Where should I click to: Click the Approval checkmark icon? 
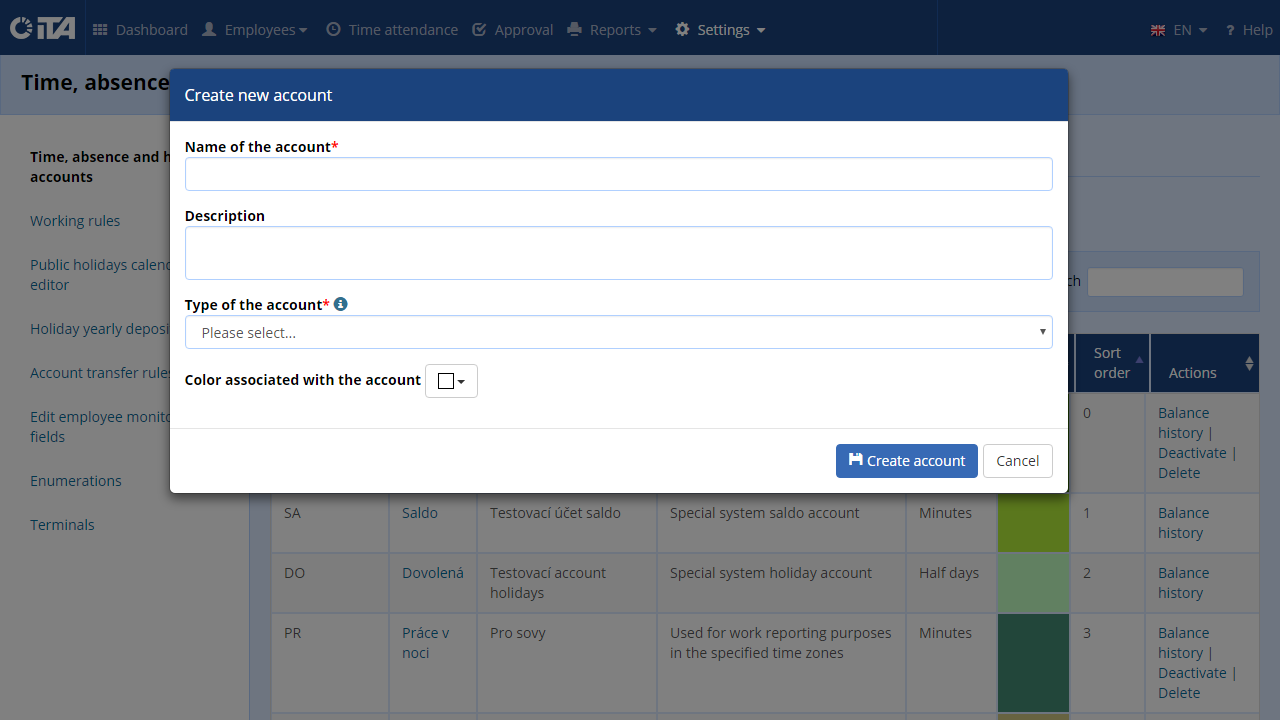pos(479,30)
